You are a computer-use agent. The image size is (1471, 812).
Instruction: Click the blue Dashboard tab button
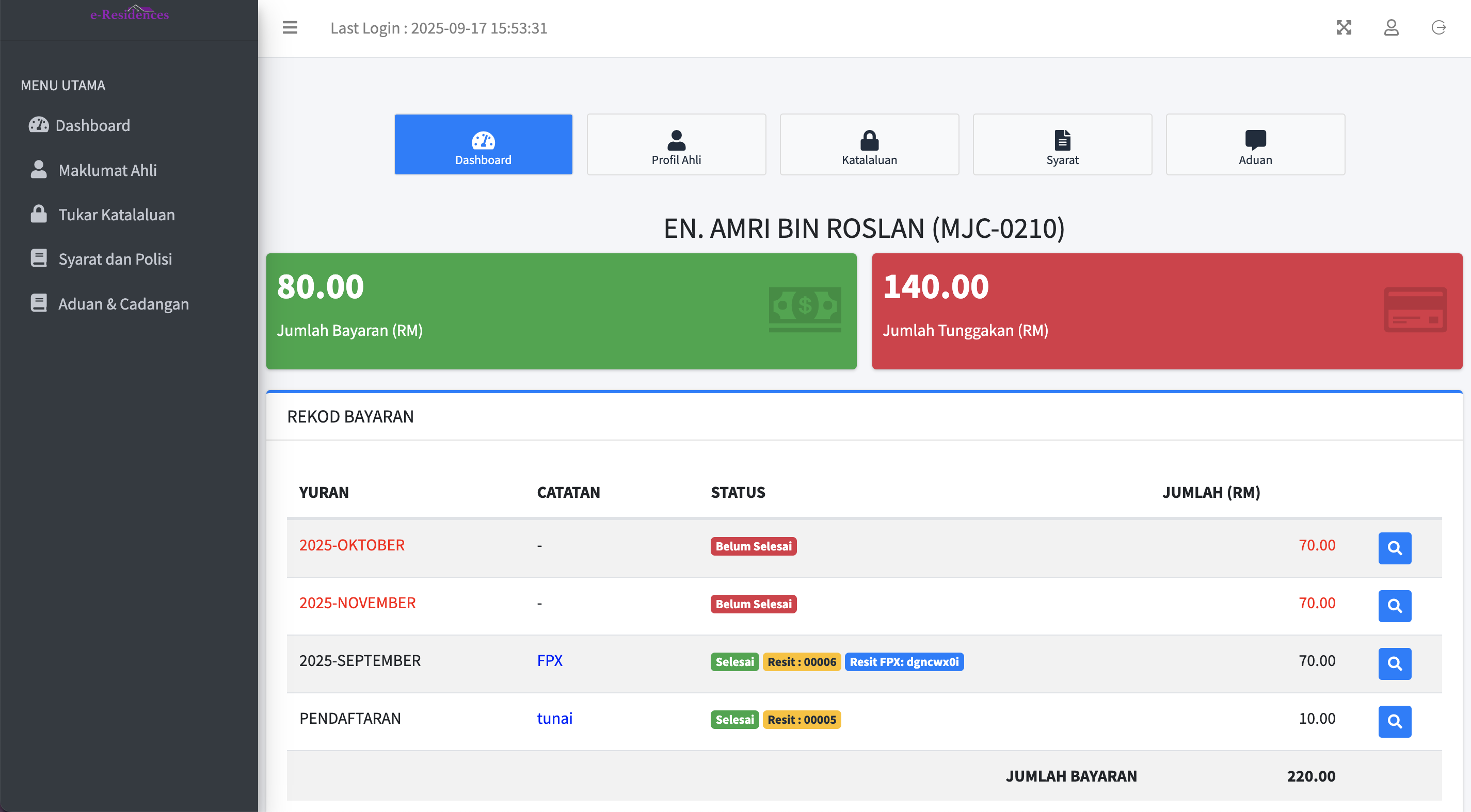pos(483,144)
